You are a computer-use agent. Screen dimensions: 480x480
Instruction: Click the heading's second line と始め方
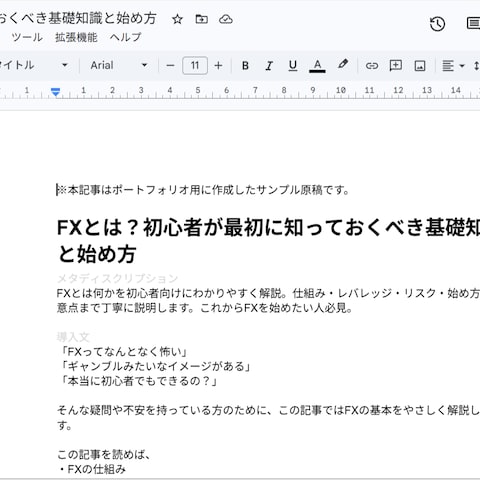point(97,254)
